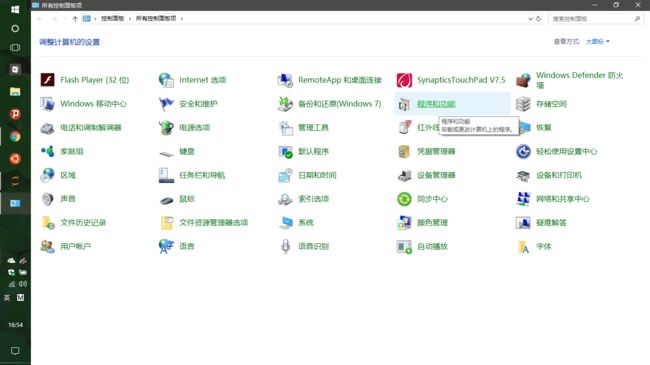Image resolution: width=650 pixels, height=365 pixels.
Task: Click the 文件资源管理器选项 link
Action: pyautogui.click(x=213, y=222)
